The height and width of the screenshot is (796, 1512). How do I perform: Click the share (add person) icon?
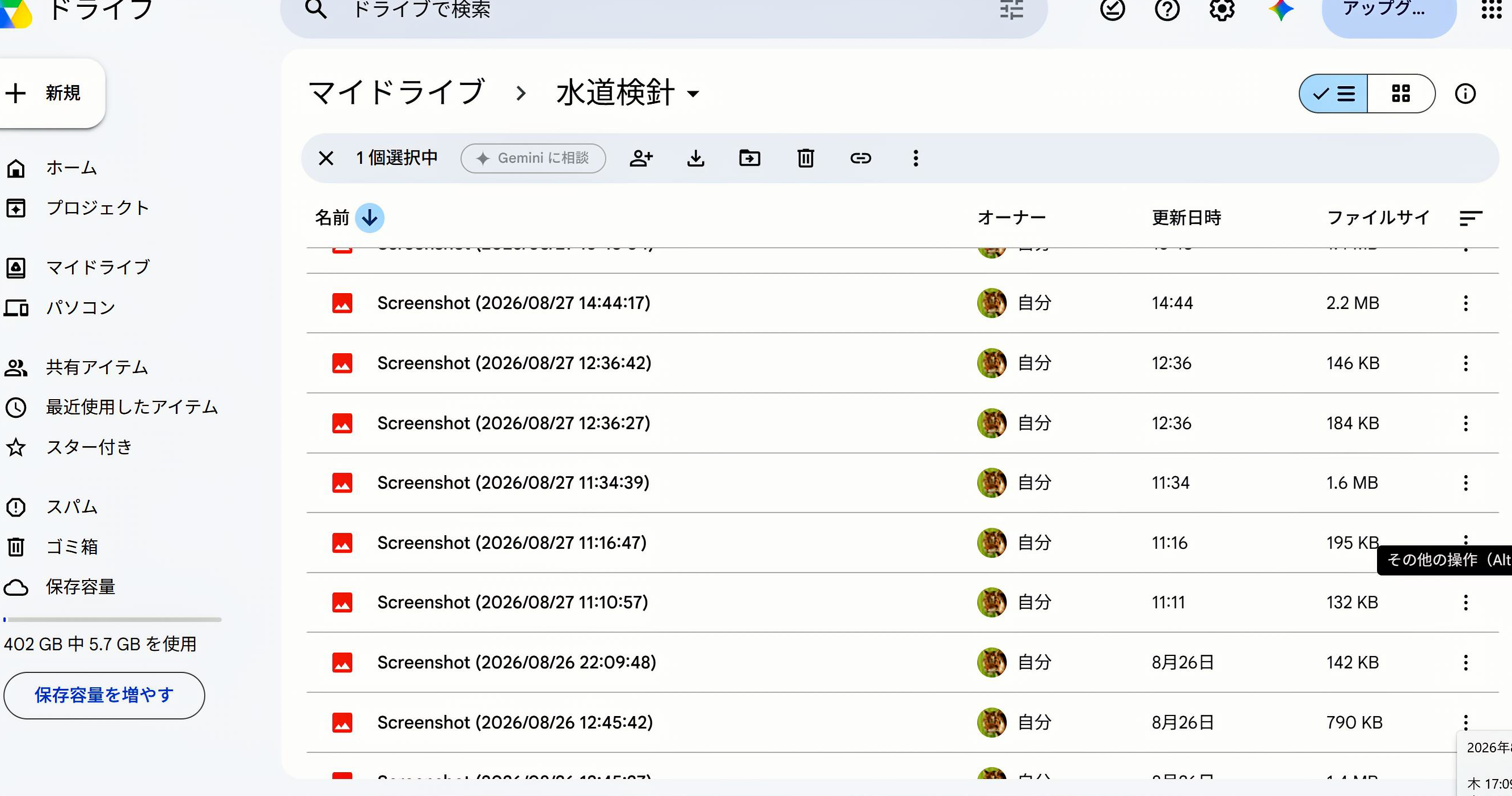point(641,158)
